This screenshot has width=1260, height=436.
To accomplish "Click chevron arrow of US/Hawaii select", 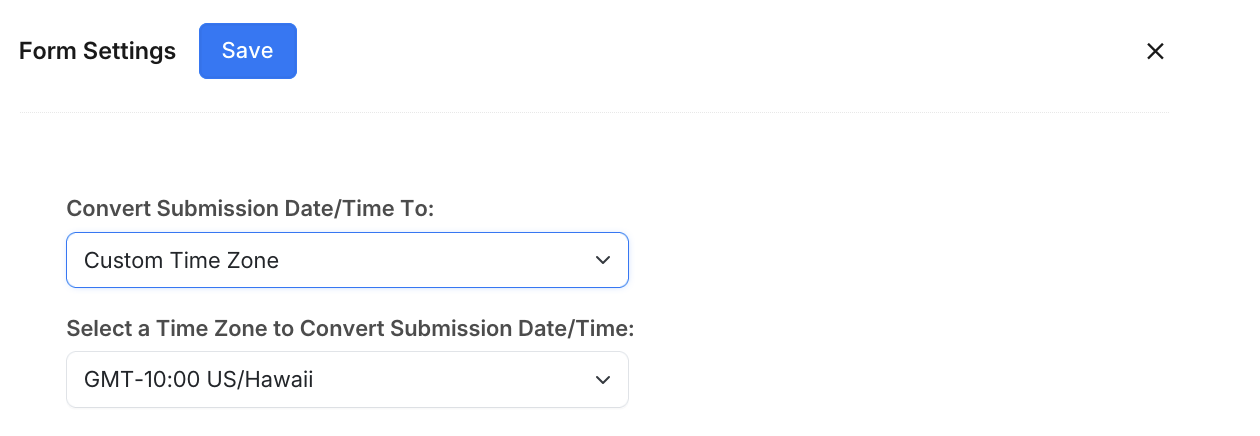I will pyautogui.click(x=602, y=379).
